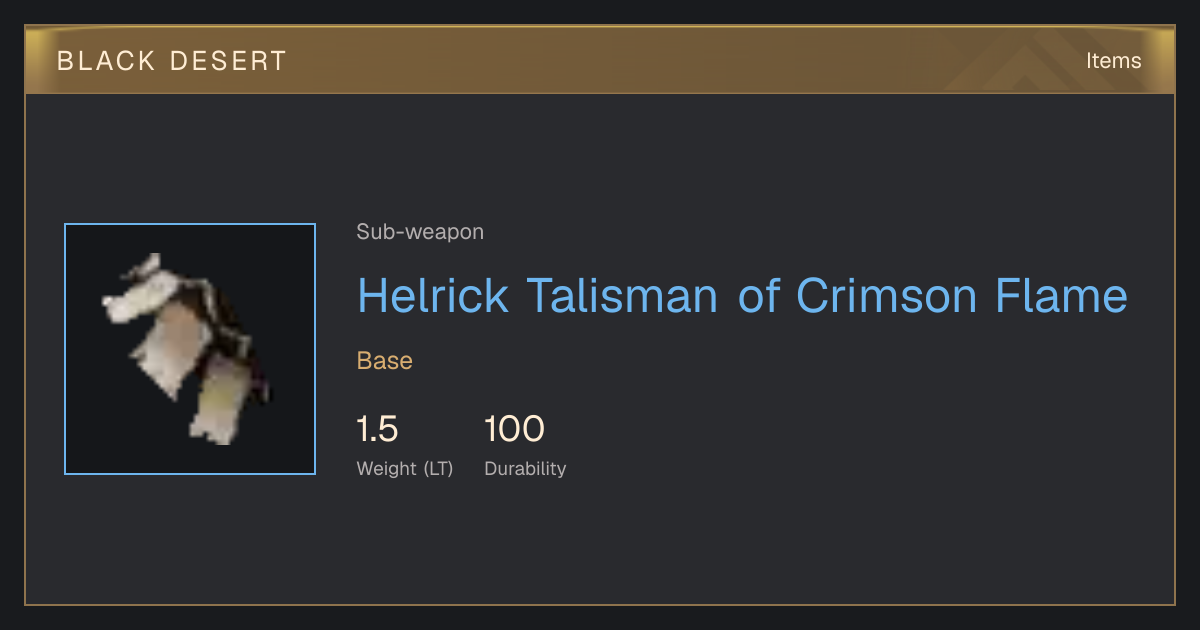Click the BLACK DESERT logo text
Viewport: 1200px width, 630px height.
(172, 61)
